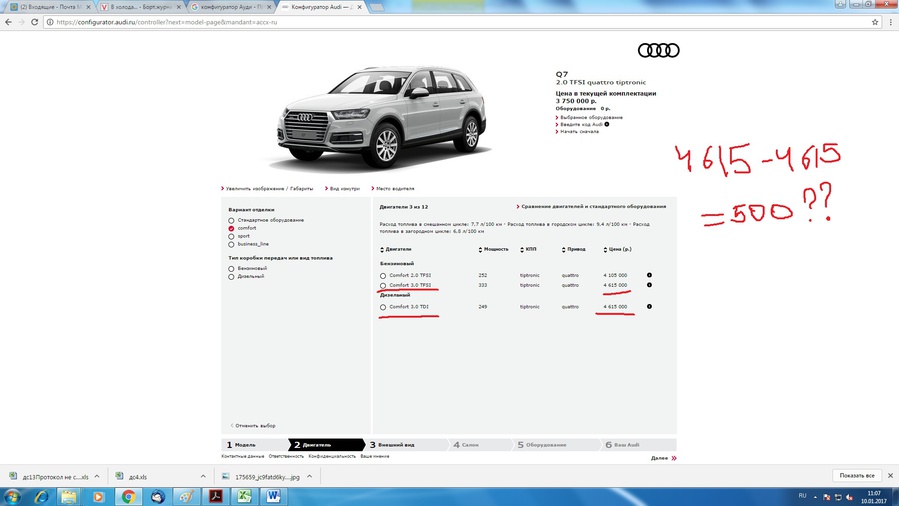Image resolution: width=899 pixels, height=506 pixels.
Task: Bookmark page with star icon
Action: point(875,22)
